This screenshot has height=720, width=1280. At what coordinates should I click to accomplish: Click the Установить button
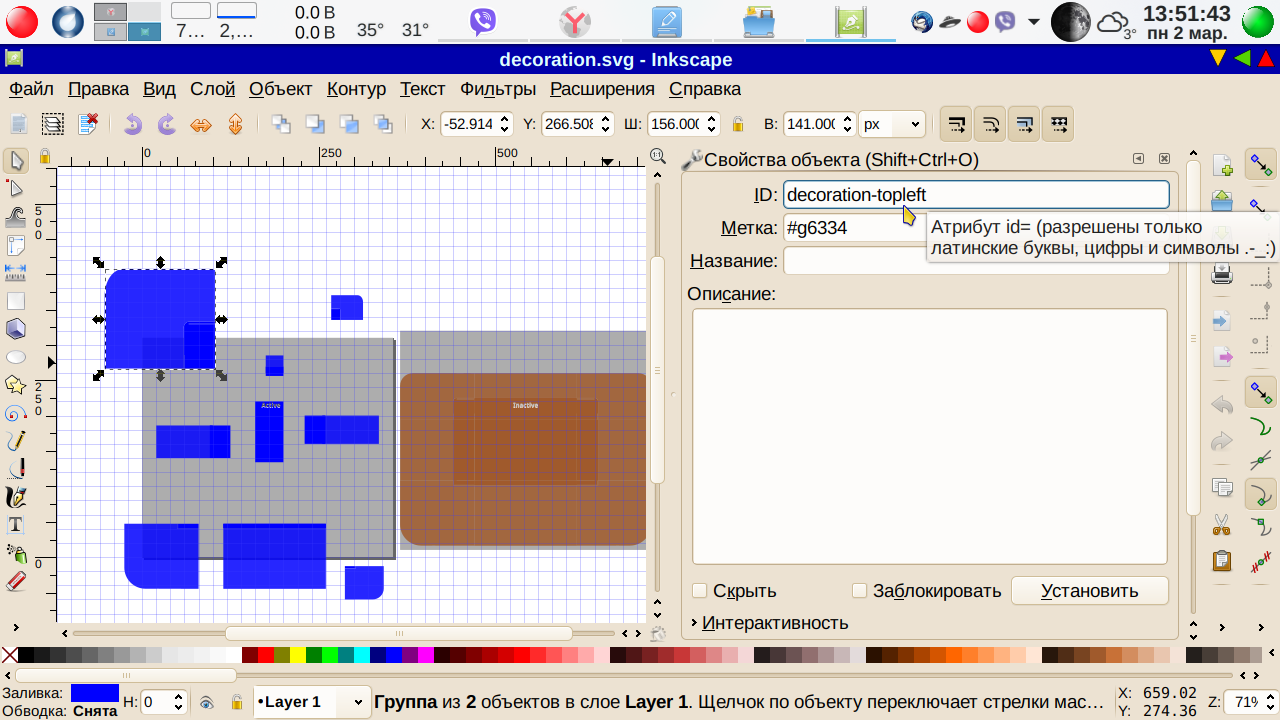(x=1089, y=591)
